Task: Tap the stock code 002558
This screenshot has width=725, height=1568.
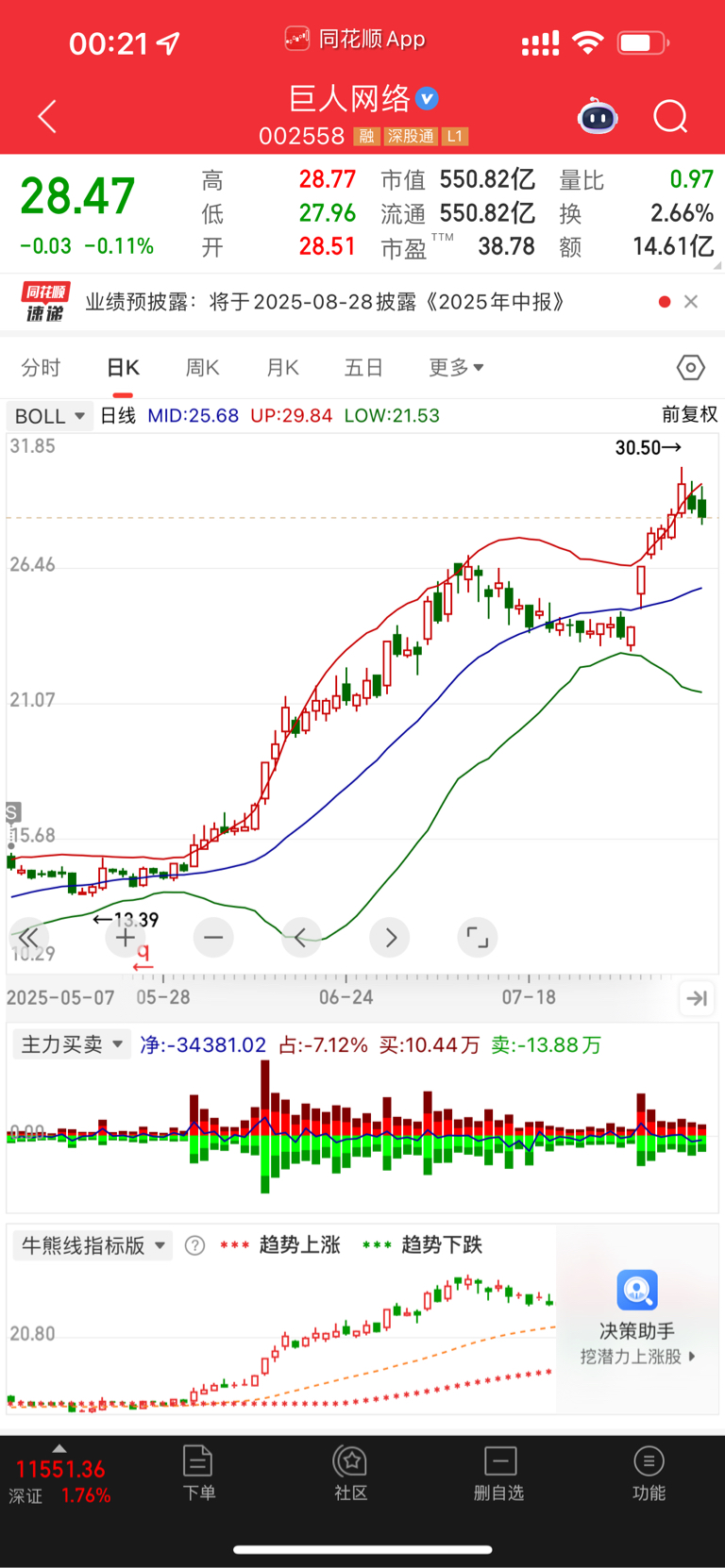Action: click(x=302, y=137)
